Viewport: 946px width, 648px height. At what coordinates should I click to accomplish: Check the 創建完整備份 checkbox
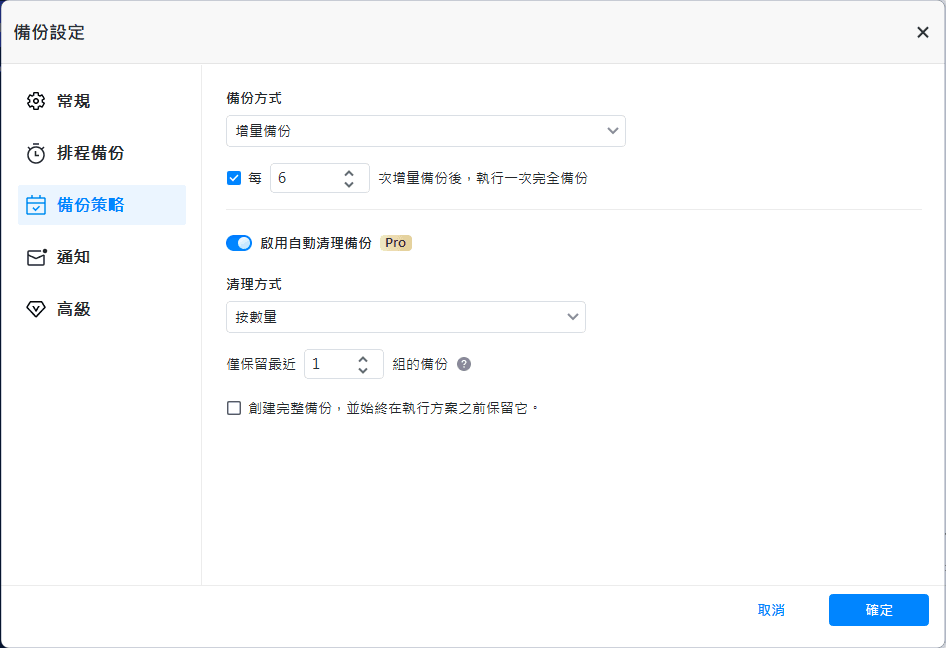(234, 408)
